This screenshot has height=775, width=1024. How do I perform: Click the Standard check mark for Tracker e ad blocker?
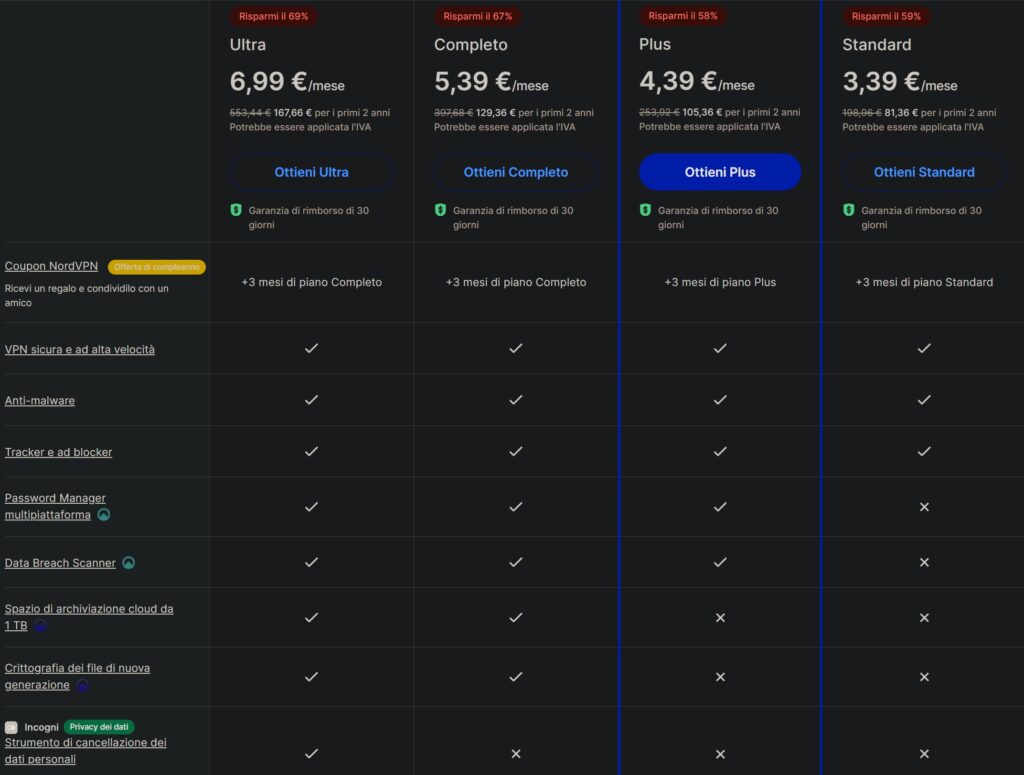coord(924,451)
